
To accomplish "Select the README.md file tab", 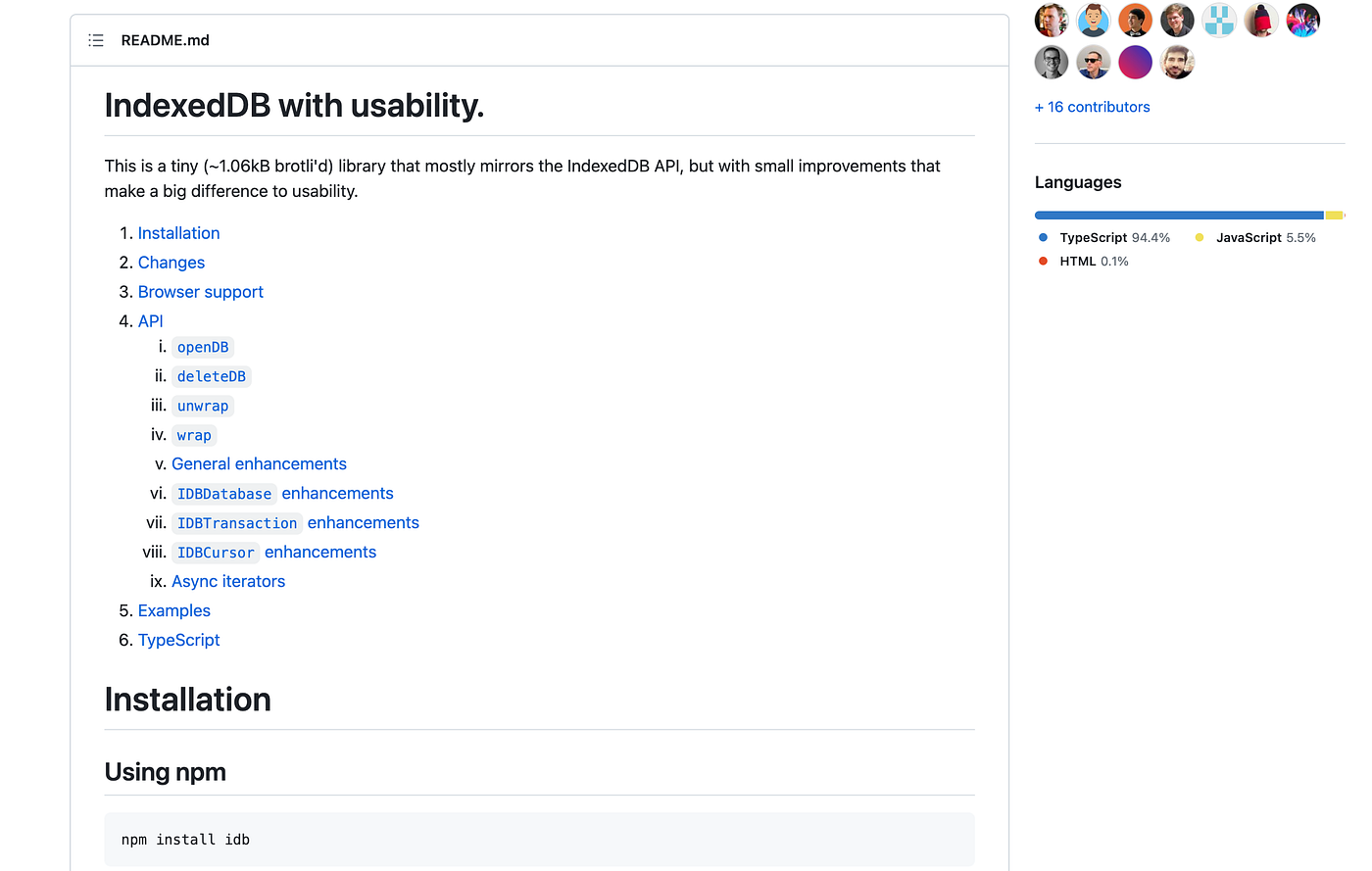I will pyautogui.click(x=165, y=40).
